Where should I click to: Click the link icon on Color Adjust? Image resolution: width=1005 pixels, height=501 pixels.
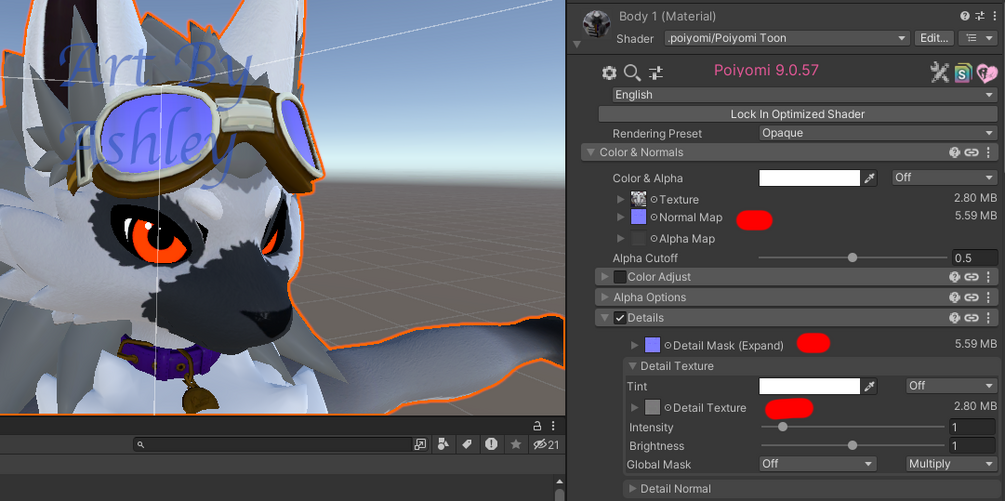click(x=972, y=277)
